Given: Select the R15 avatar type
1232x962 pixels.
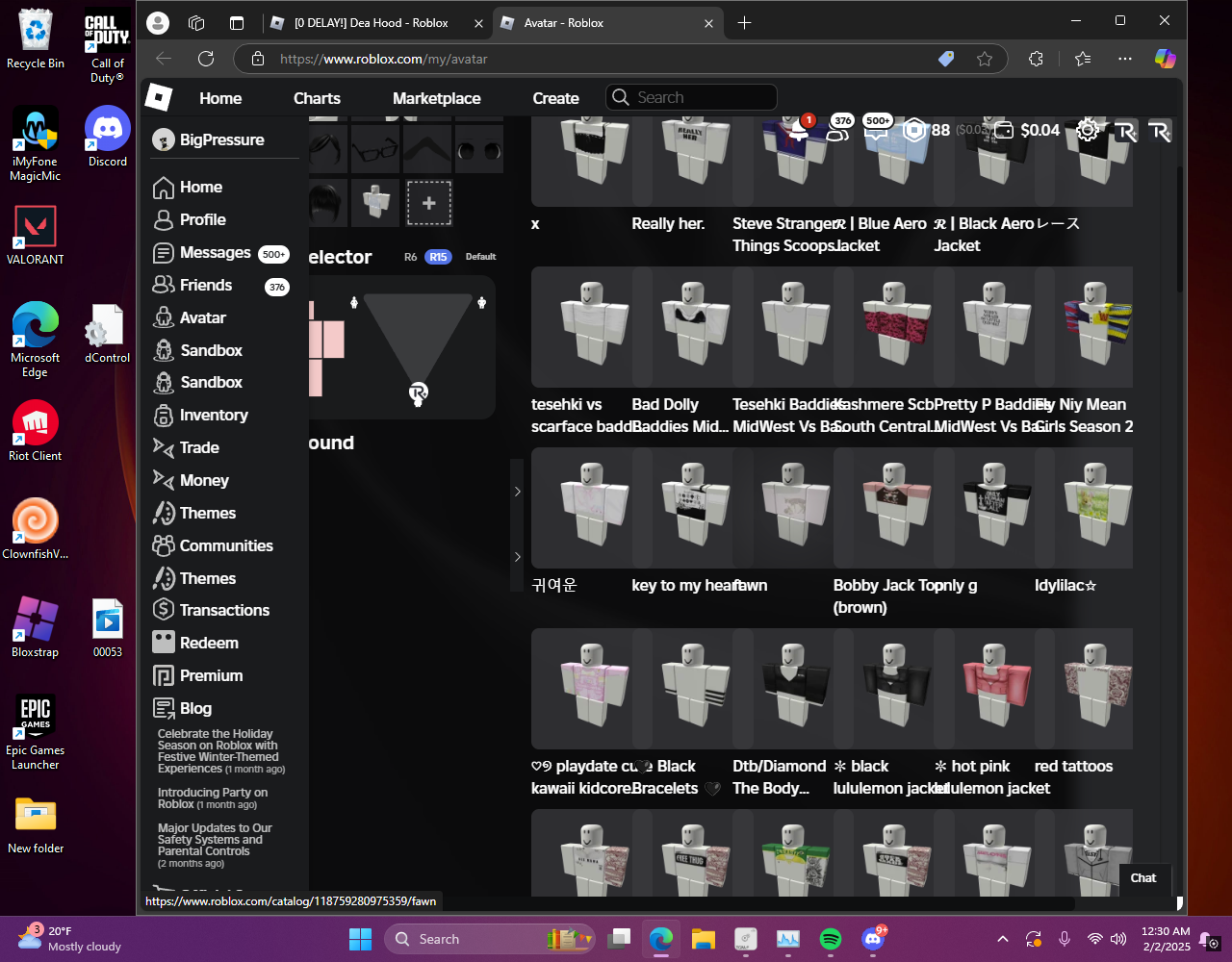Looking at the screenshot, I should pos(438,257).
